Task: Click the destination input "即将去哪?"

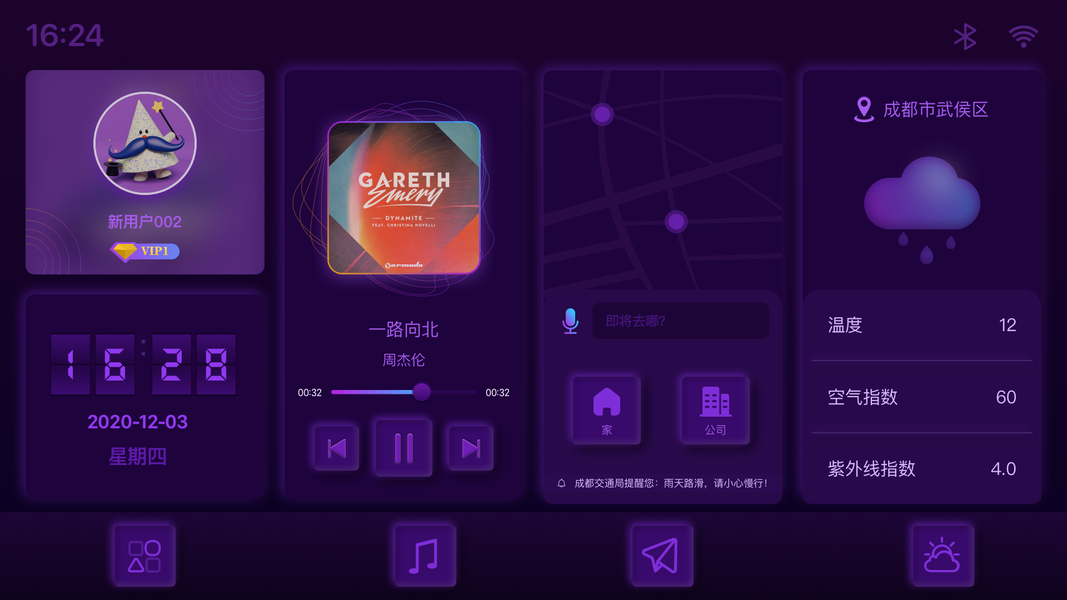Action: click(x=680, y=321)
